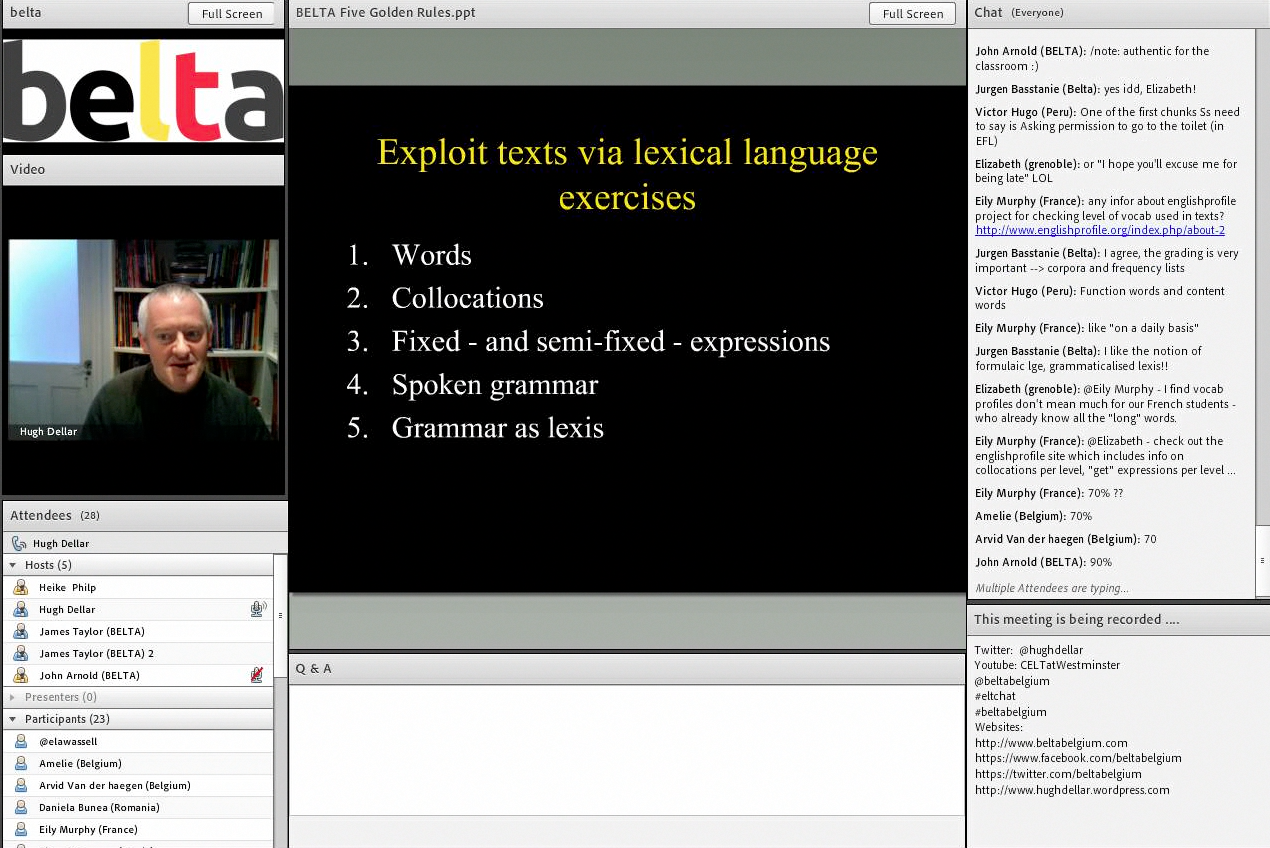The height and width of the screenshot is (848, 1270).
Task: Click the avatar icon beside Eily Murphy (France)
Action: coord(20,830)
